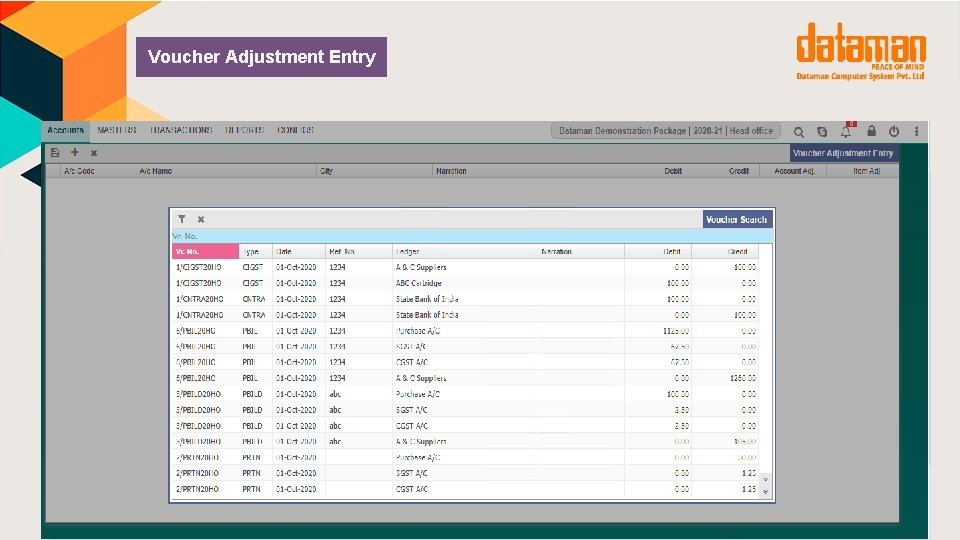Sort by the Vr. No. column header
Image resolution: width=960 pixels, height=540 pixels.
(205, 252)
